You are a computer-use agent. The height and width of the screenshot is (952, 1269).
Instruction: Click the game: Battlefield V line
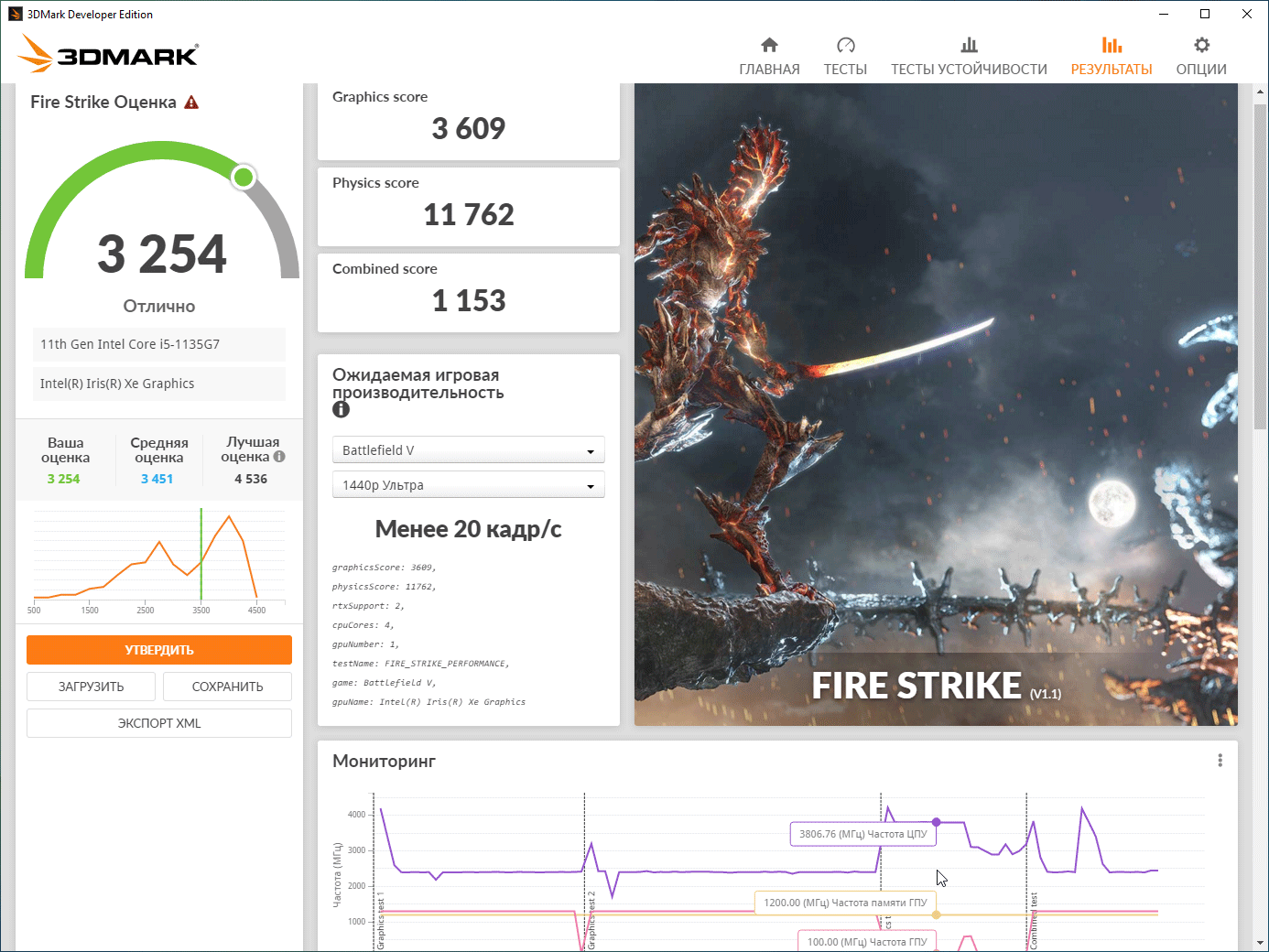point(385,683)
